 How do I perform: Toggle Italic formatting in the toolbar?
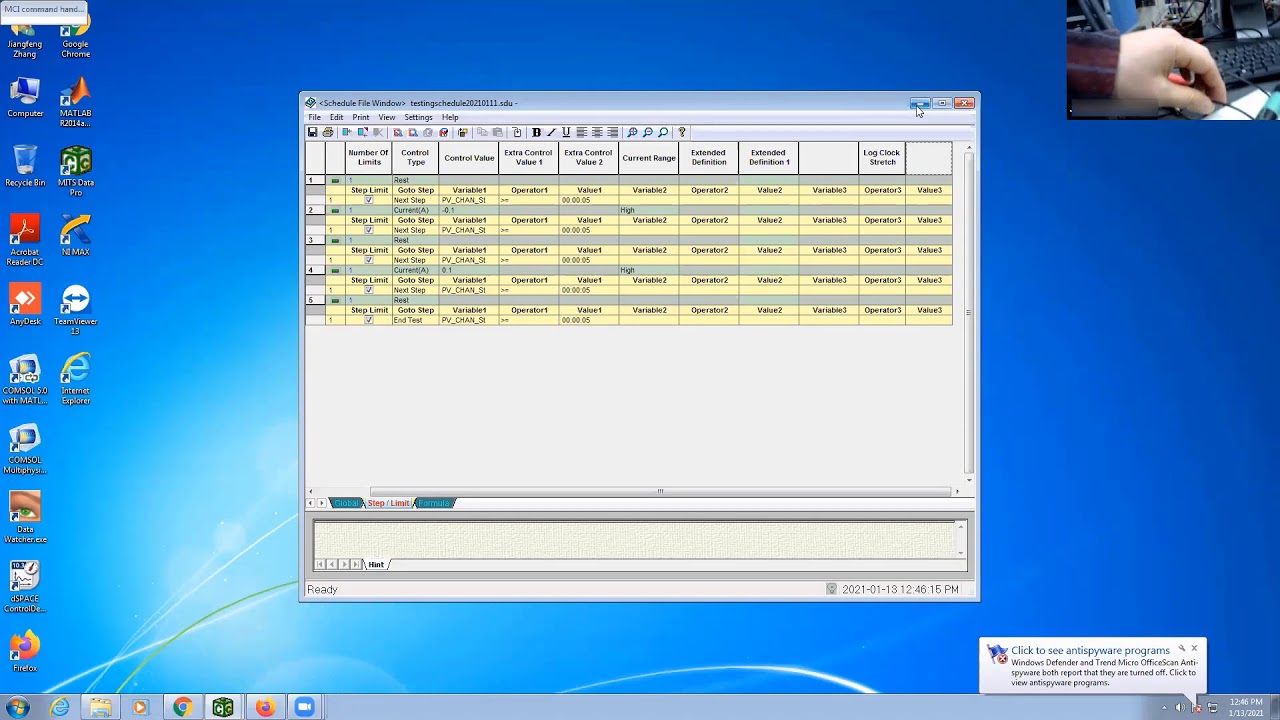(x=551, y=132)
